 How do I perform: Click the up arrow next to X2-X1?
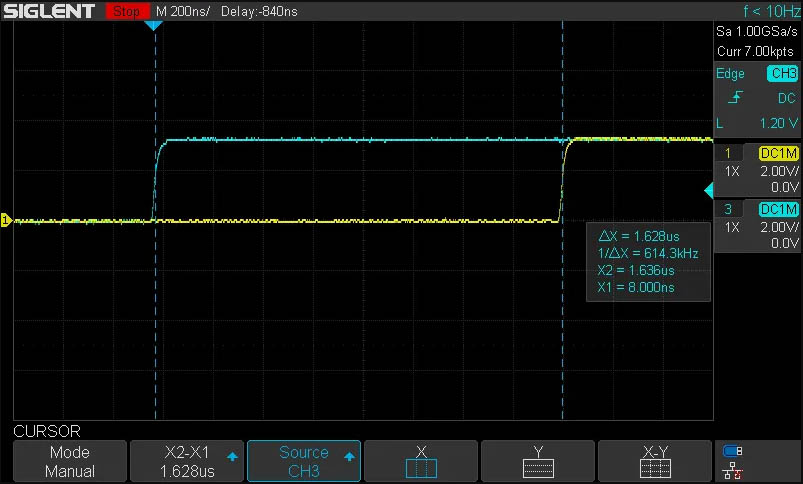pyautogui.click(x=232, y=456)
